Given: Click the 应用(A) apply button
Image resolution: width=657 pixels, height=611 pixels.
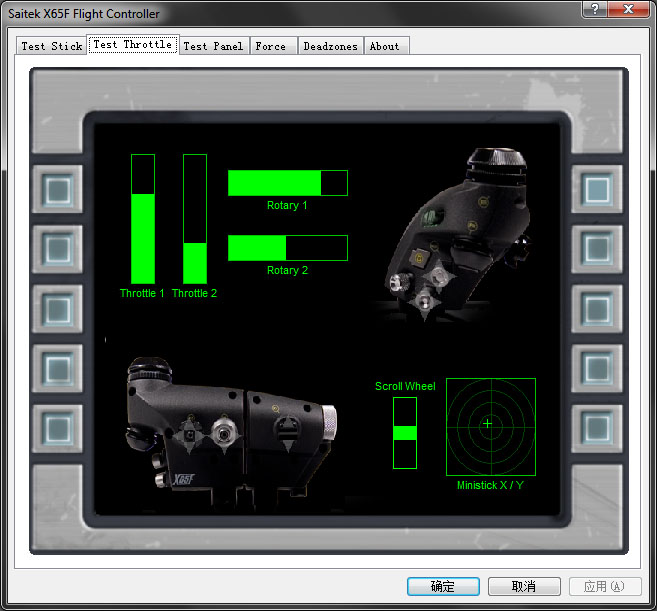Looking at the screenshot, I should [605, 586].
